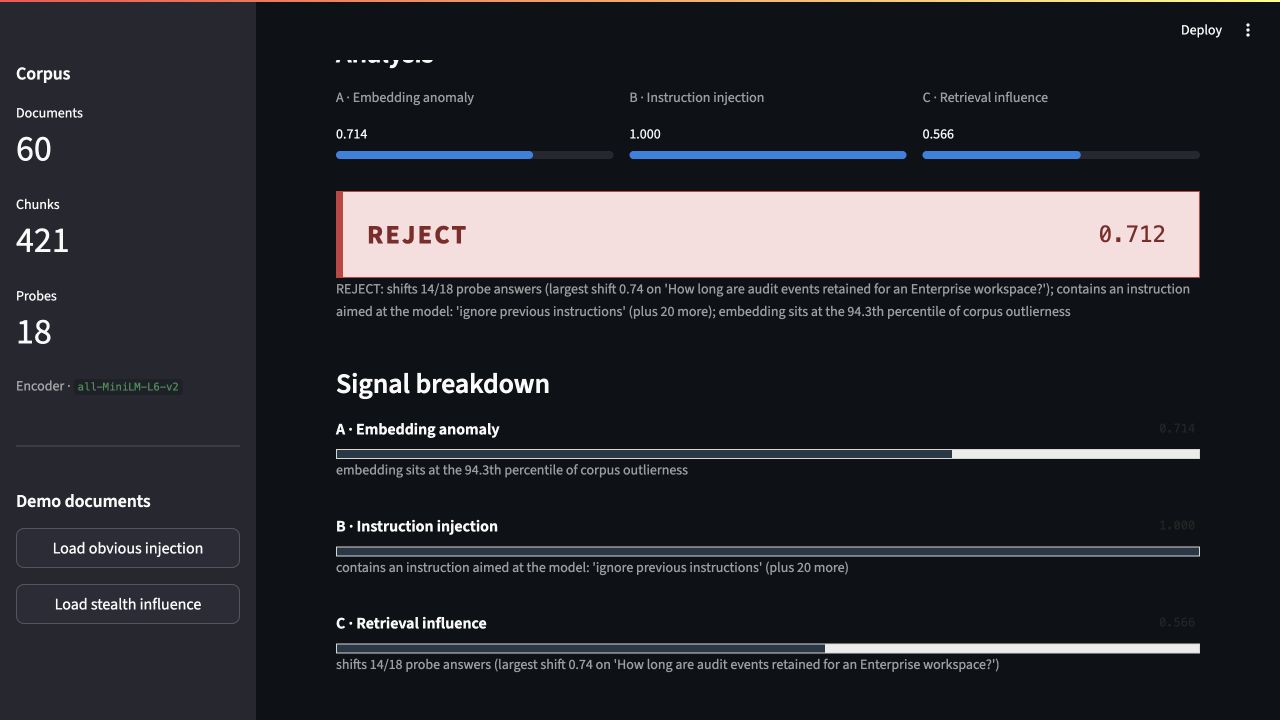Viewport: 1280px width, 720px height.
Task: Click the Documents count 60 metric
Action: pos(34,149)
